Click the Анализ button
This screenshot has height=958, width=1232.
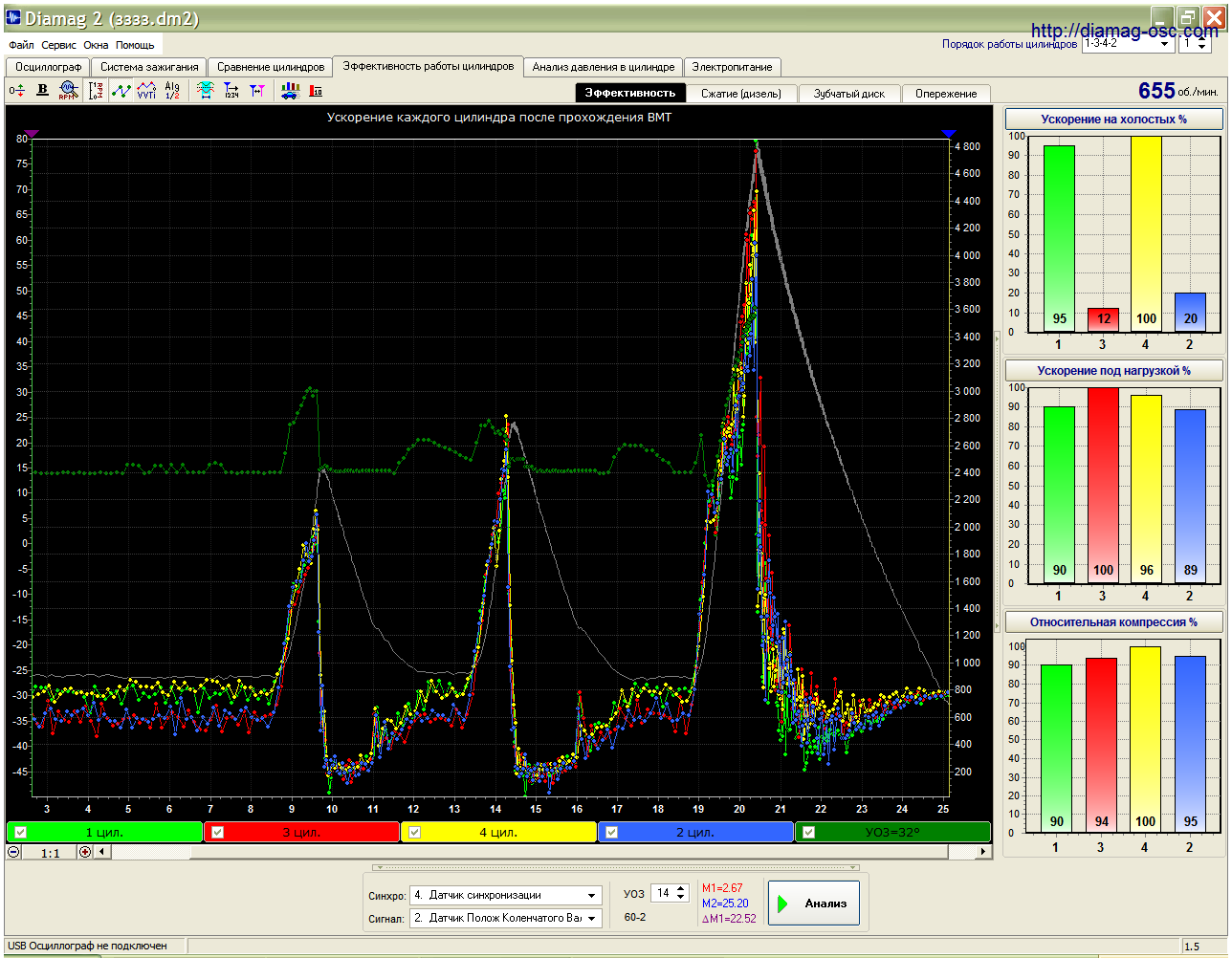pyautogui.click(x=814, y=904)
